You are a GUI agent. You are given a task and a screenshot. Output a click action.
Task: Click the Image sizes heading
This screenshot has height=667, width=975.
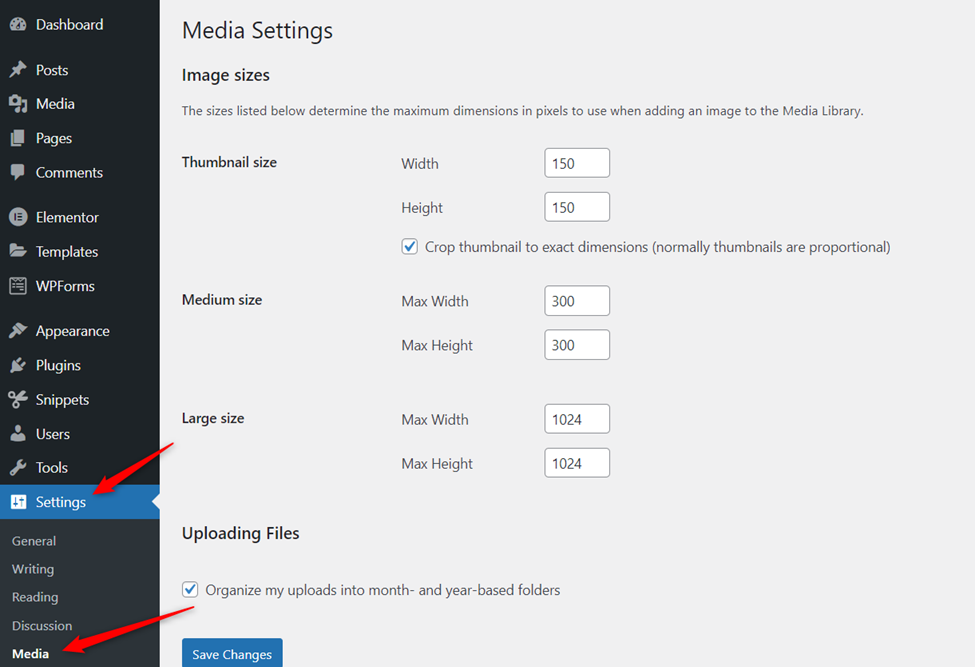[x=225, y=75]
